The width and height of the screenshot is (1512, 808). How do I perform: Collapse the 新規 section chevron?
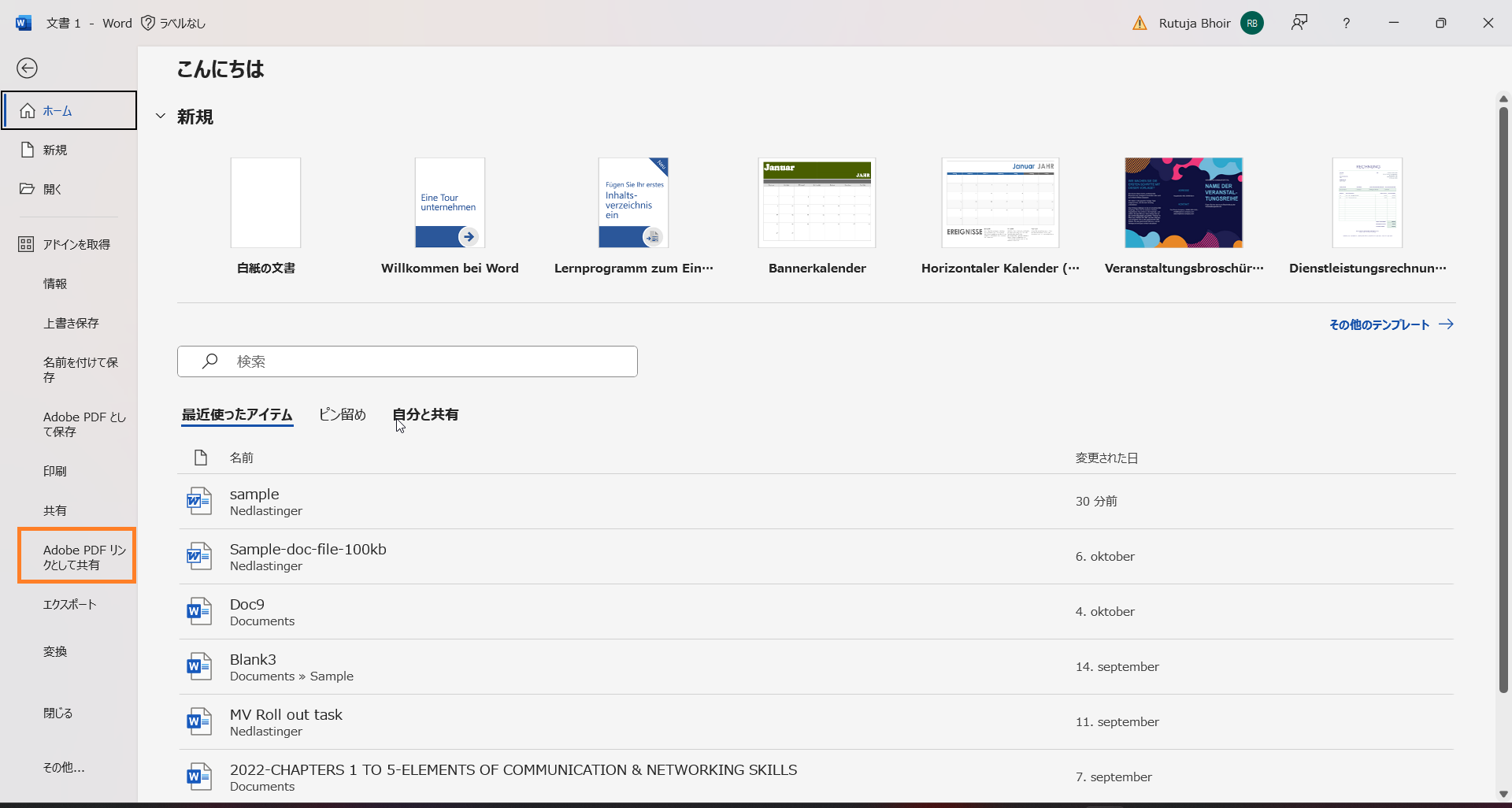161,117
